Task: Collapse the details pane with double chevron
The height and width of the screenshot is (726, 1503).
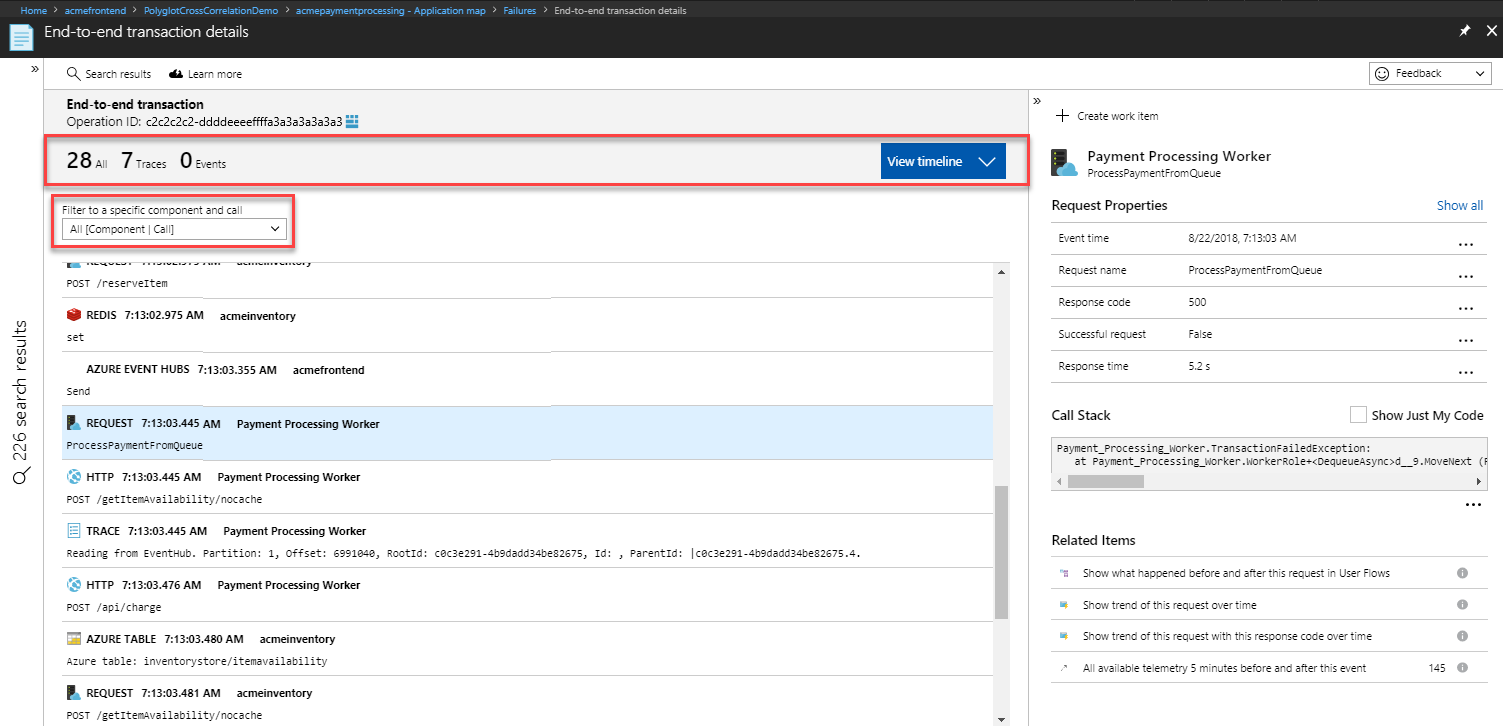Action: [x=1037, y=101]
